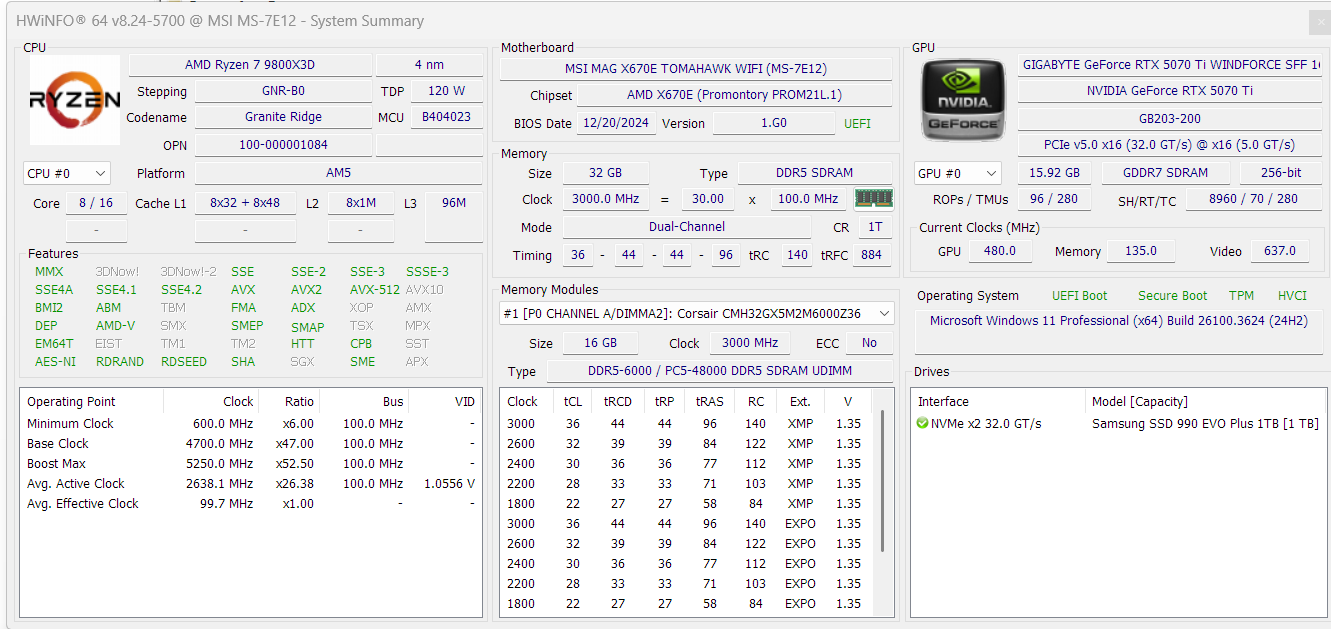Click the Ryzen CPU logo image
1331x629 pixels.
(x=75, y=100)
